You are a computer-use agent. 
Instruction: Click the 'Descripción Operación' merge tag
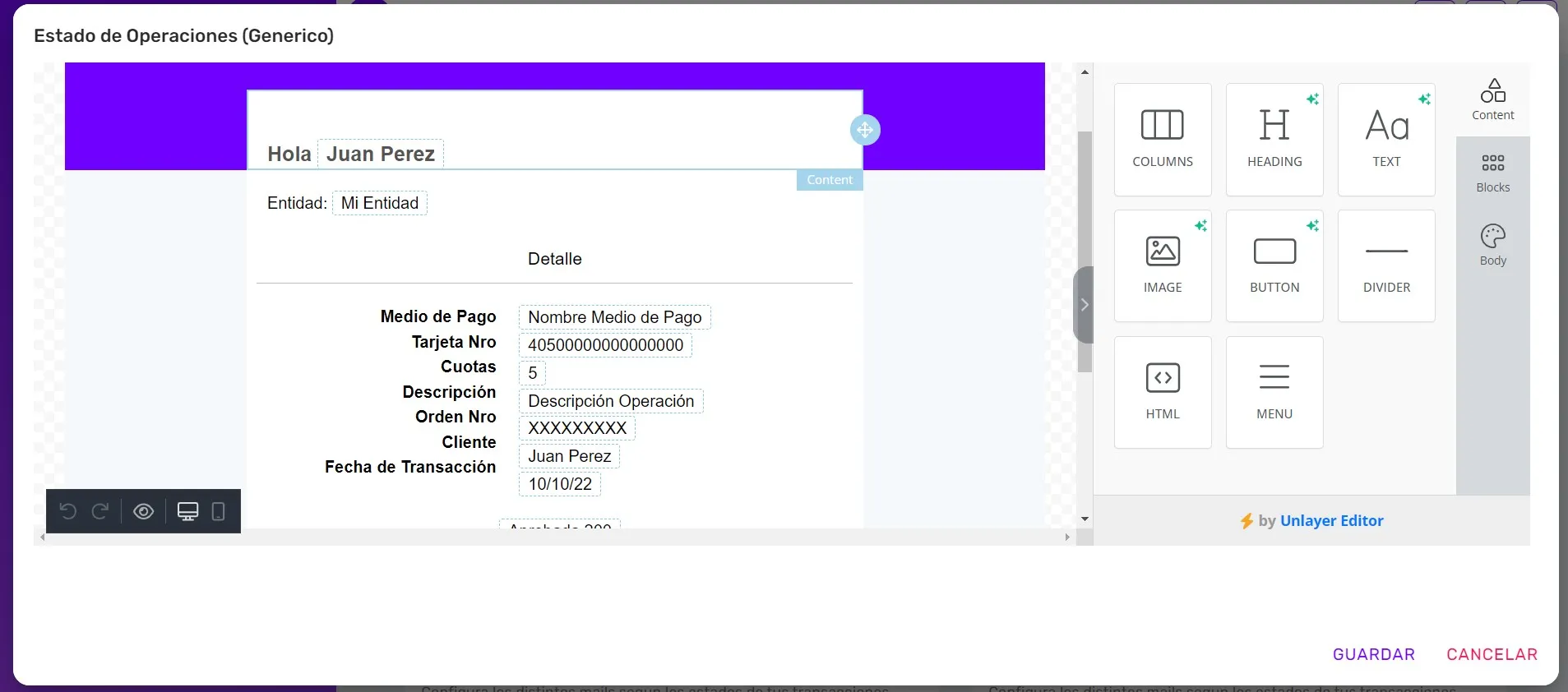(611, 401)
